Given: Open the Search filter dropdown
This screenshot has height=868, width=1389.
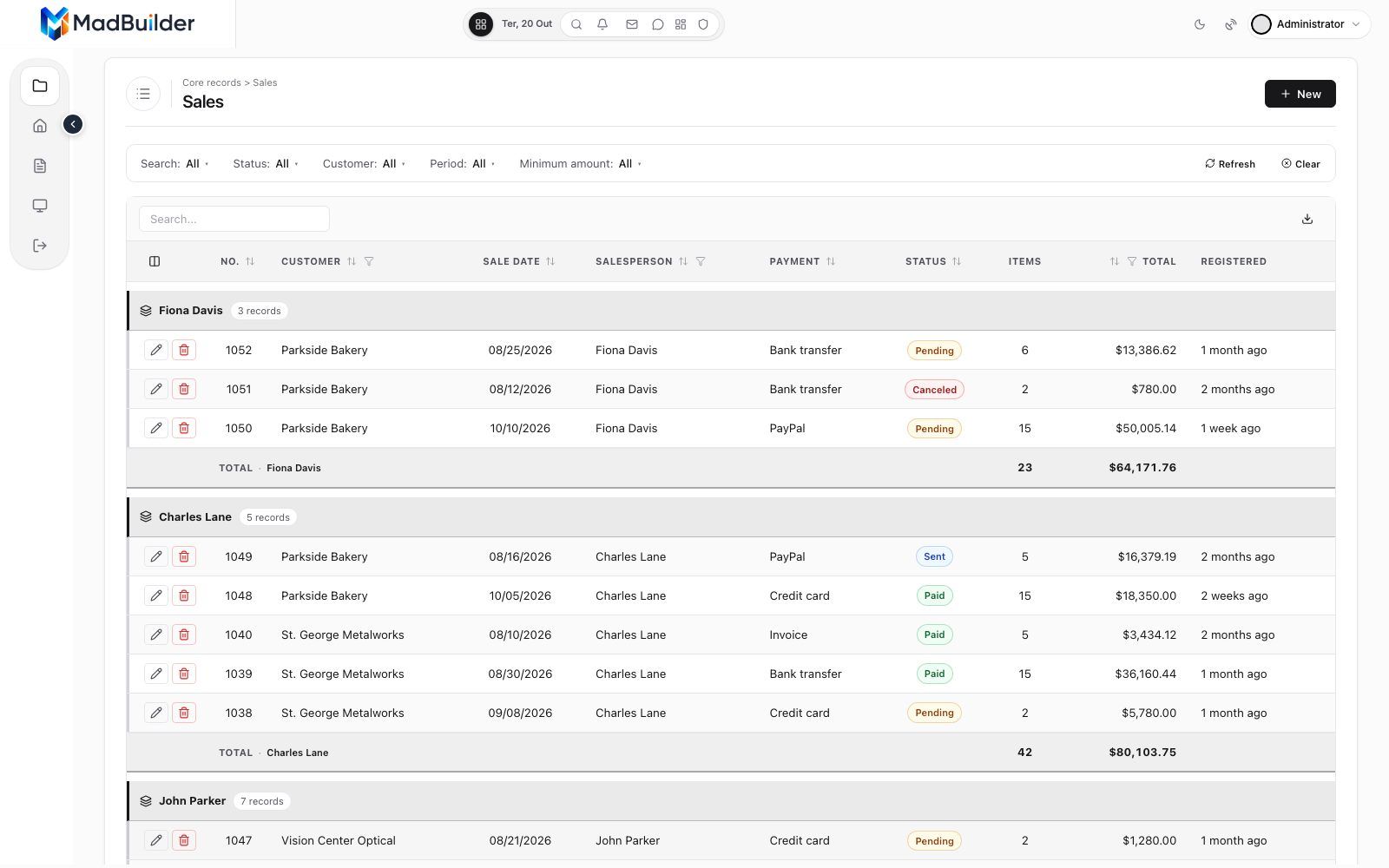Looking at the screenshot, I should tap(174, 163).
